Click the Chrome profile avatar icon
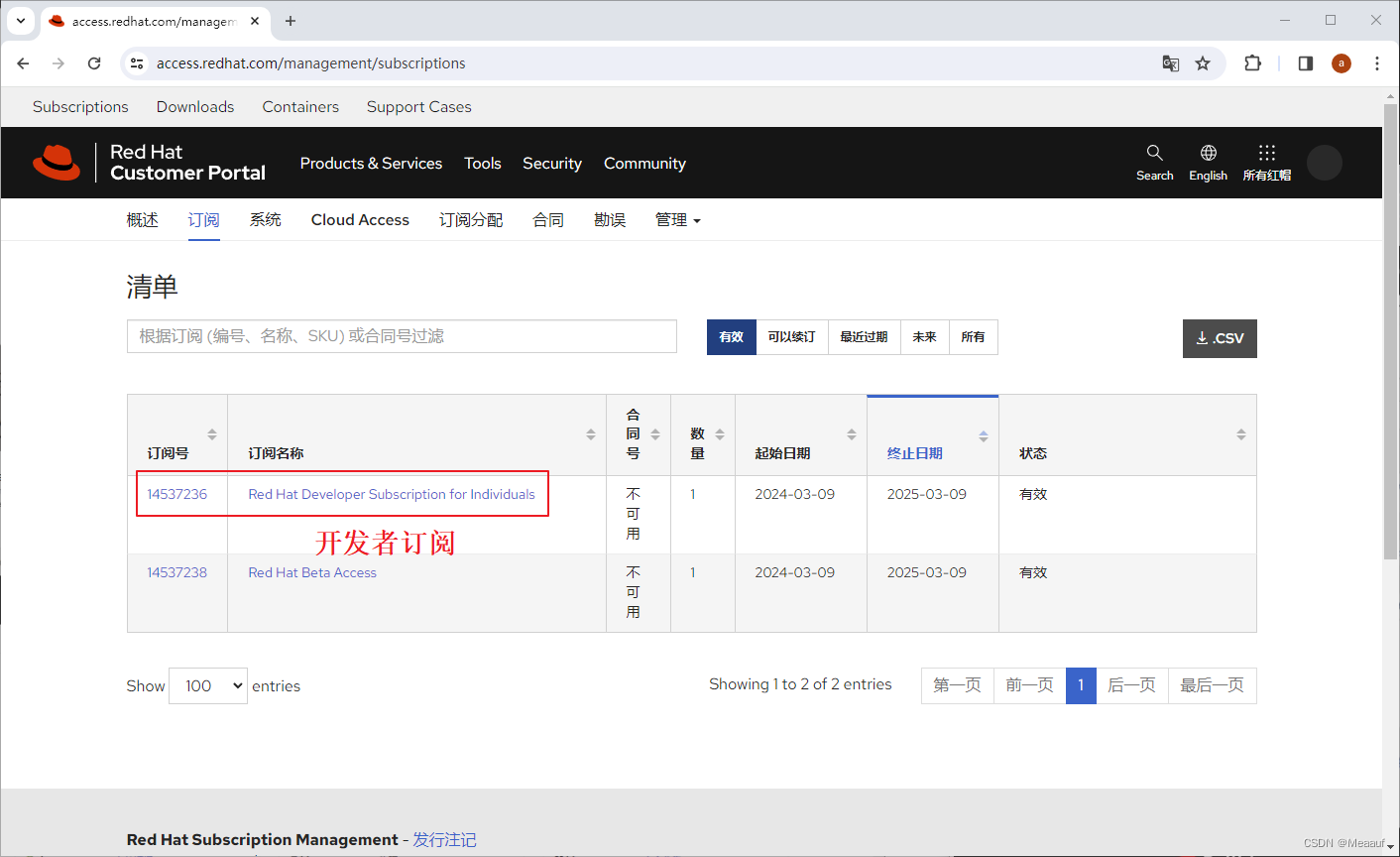This screenshot has width=1400, height=857. pyautogui.click(x=1342, y=63)
